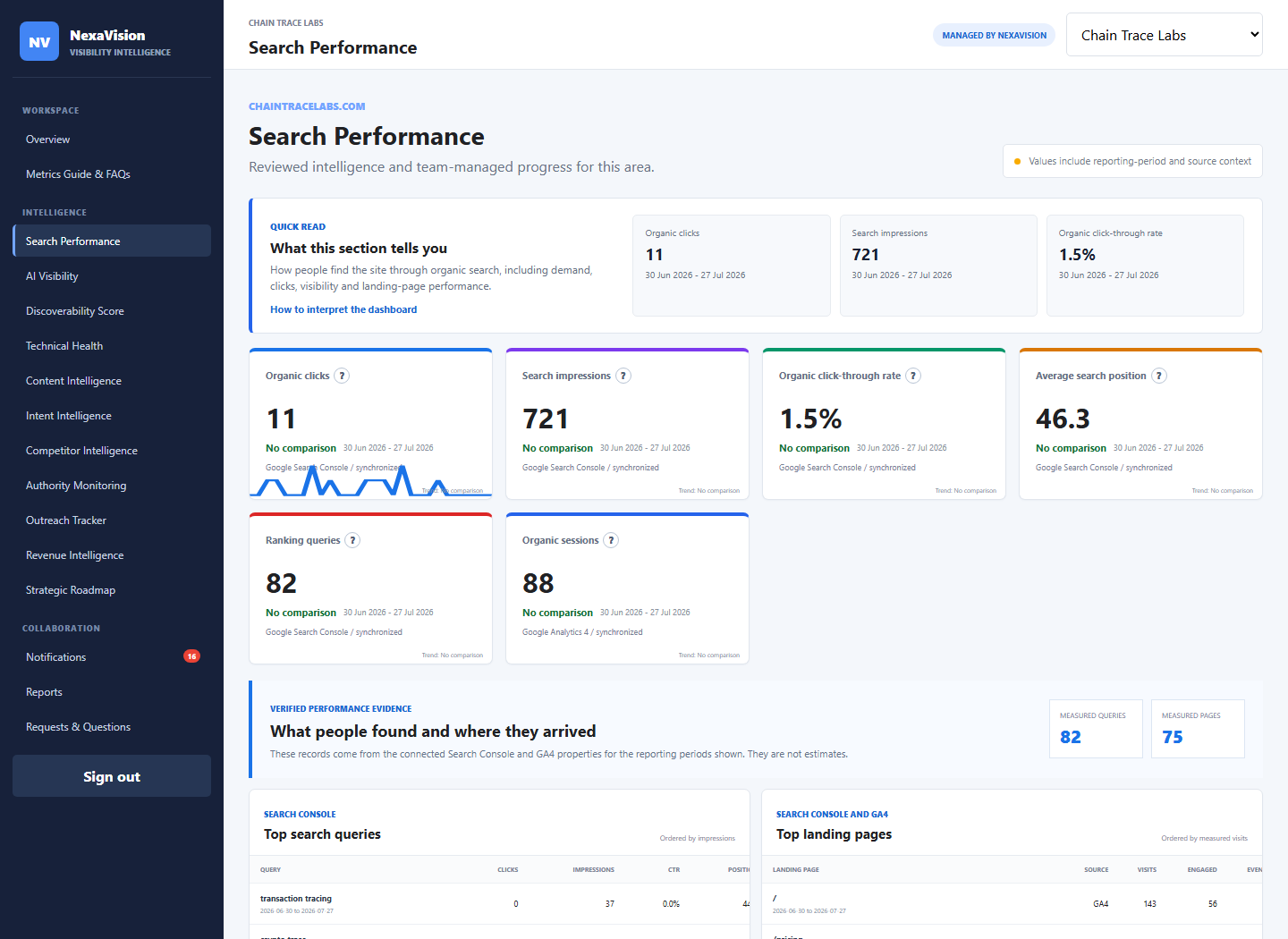This screenshot has height=939, width=1288.
Task: Click the CLICKS column header
Action: coord(507,869)
